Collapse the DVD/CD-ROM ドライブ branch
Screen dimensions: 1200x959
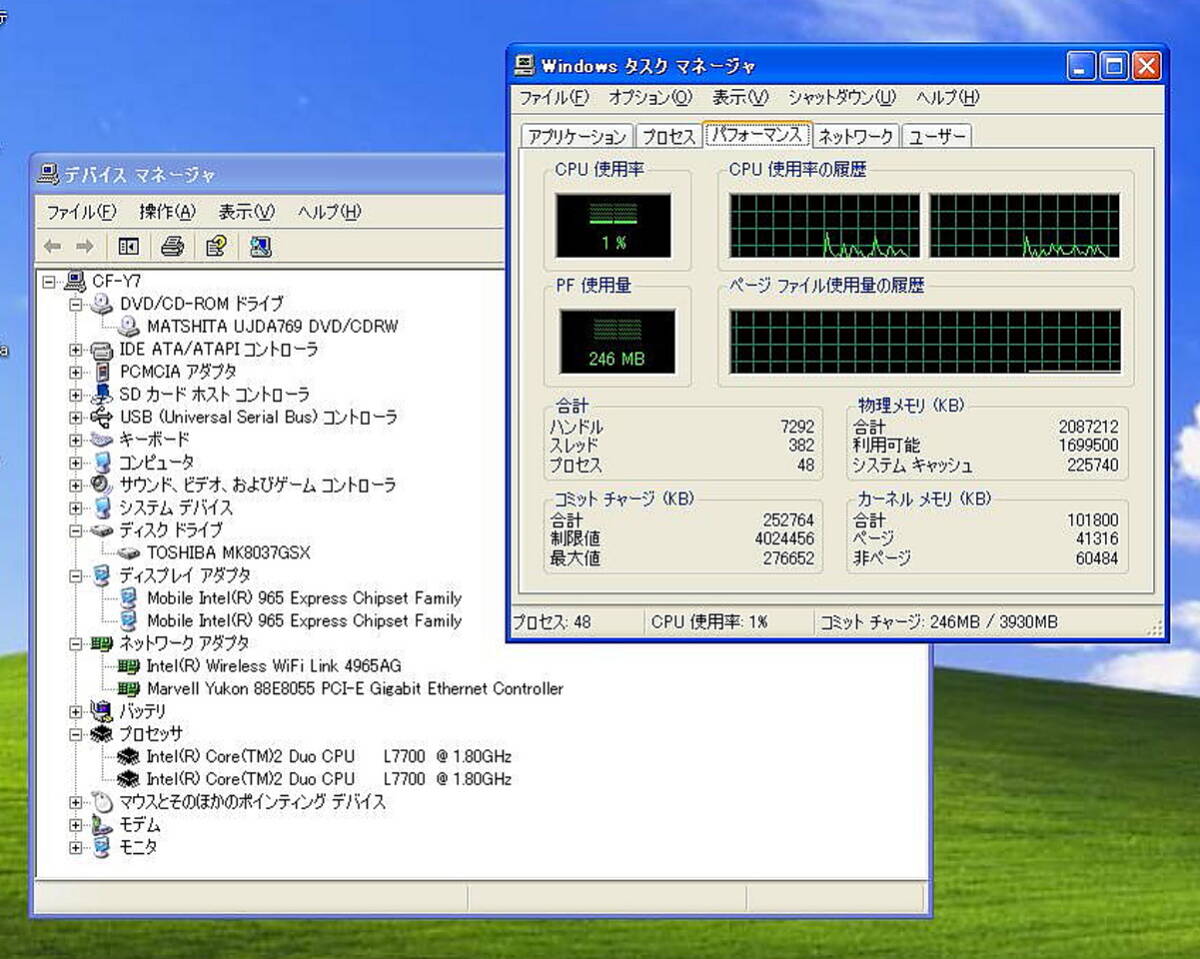[x=76, y=304]
